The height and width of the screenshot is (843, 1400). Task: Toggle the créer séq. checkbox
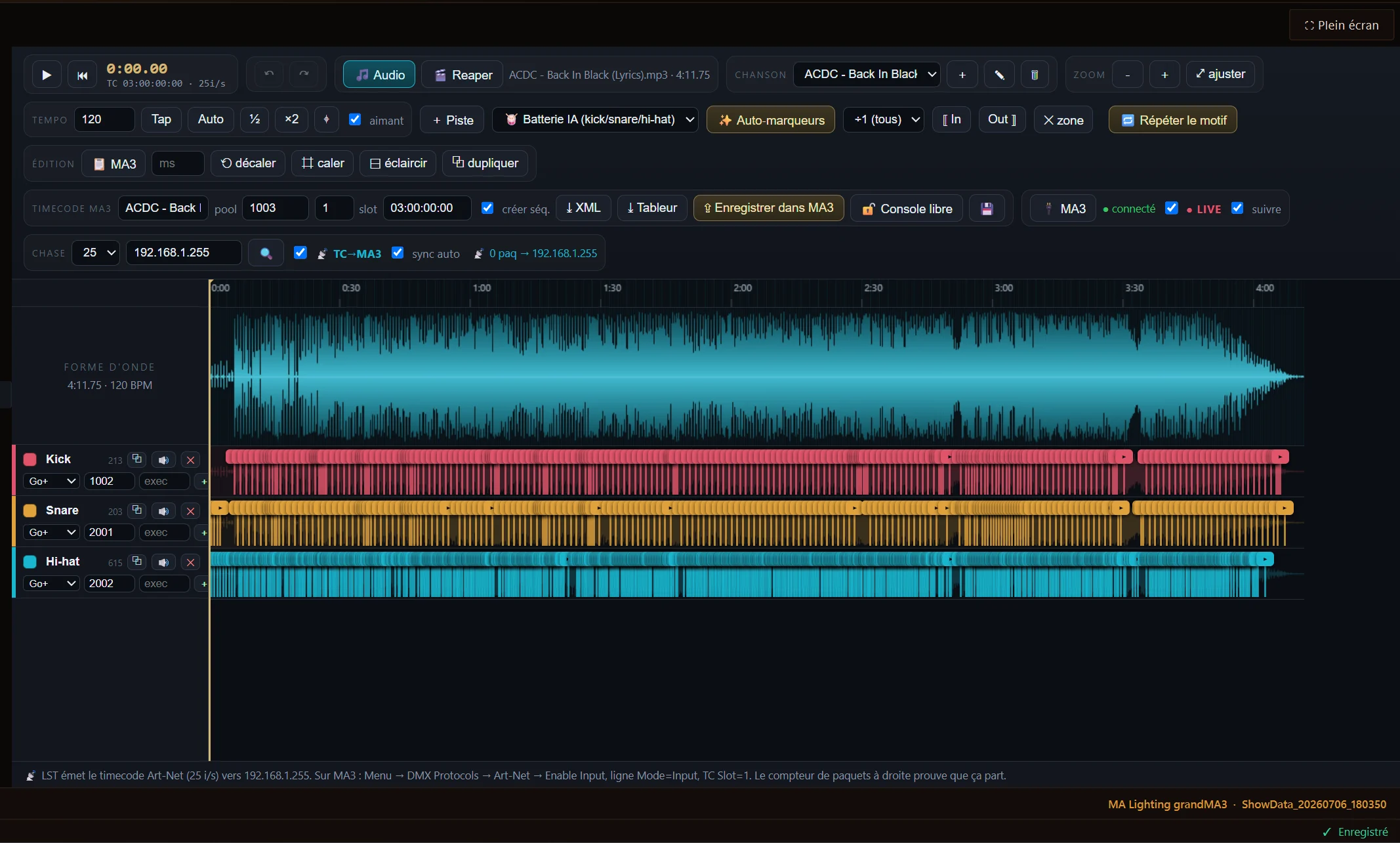click(x=487, y=208)
